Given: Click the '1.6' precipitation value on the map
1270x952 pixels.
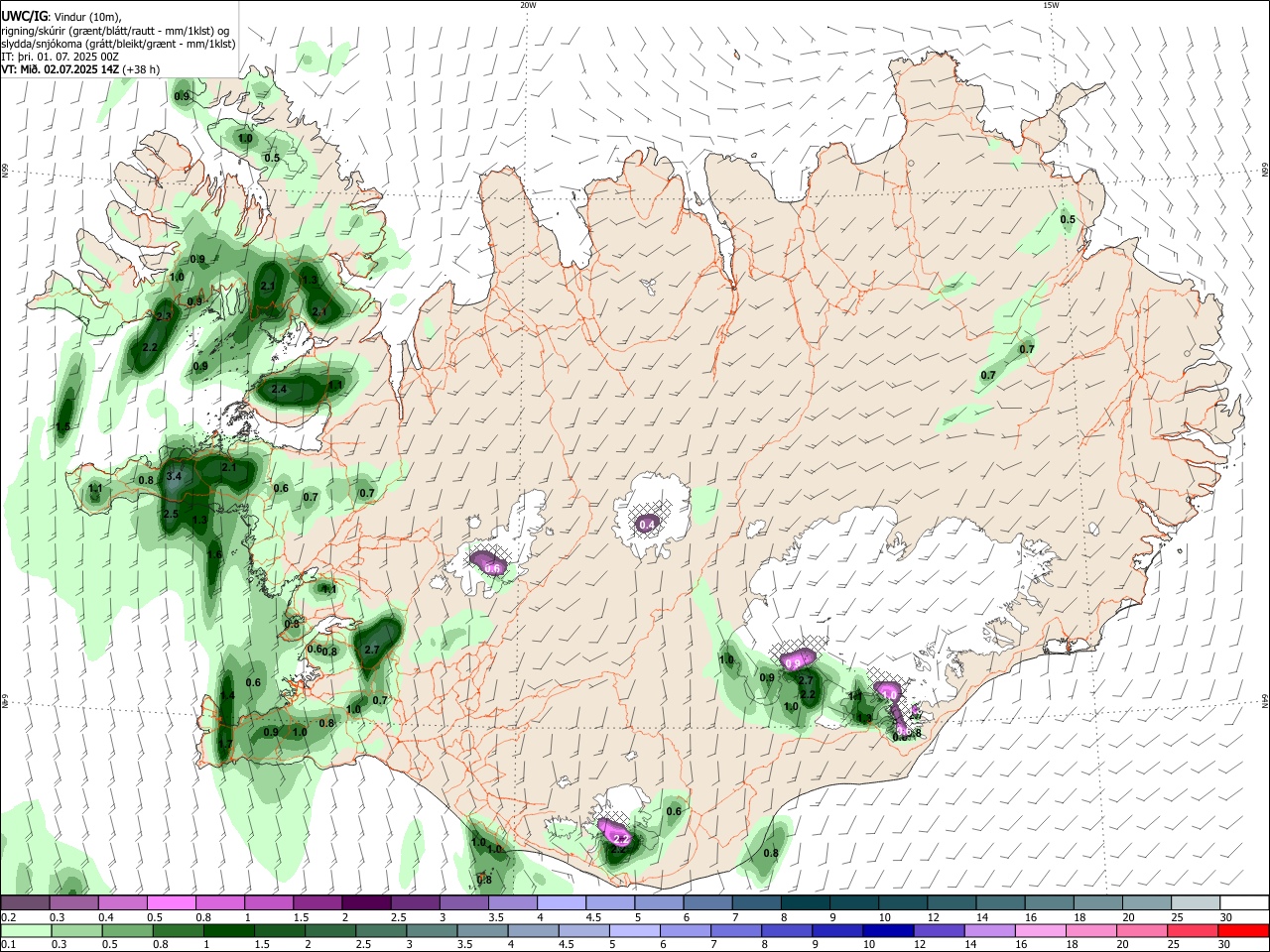Looking at the screenshot, I should pos(215,554).
